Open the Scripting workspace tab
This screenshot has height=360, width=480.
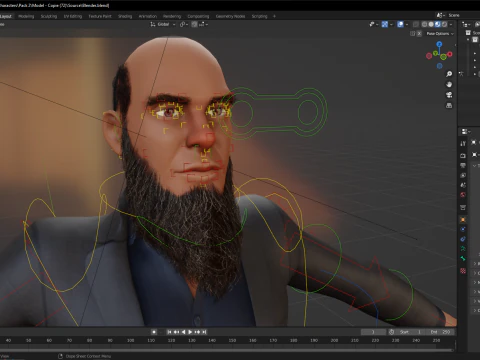[x=260, y=16]
